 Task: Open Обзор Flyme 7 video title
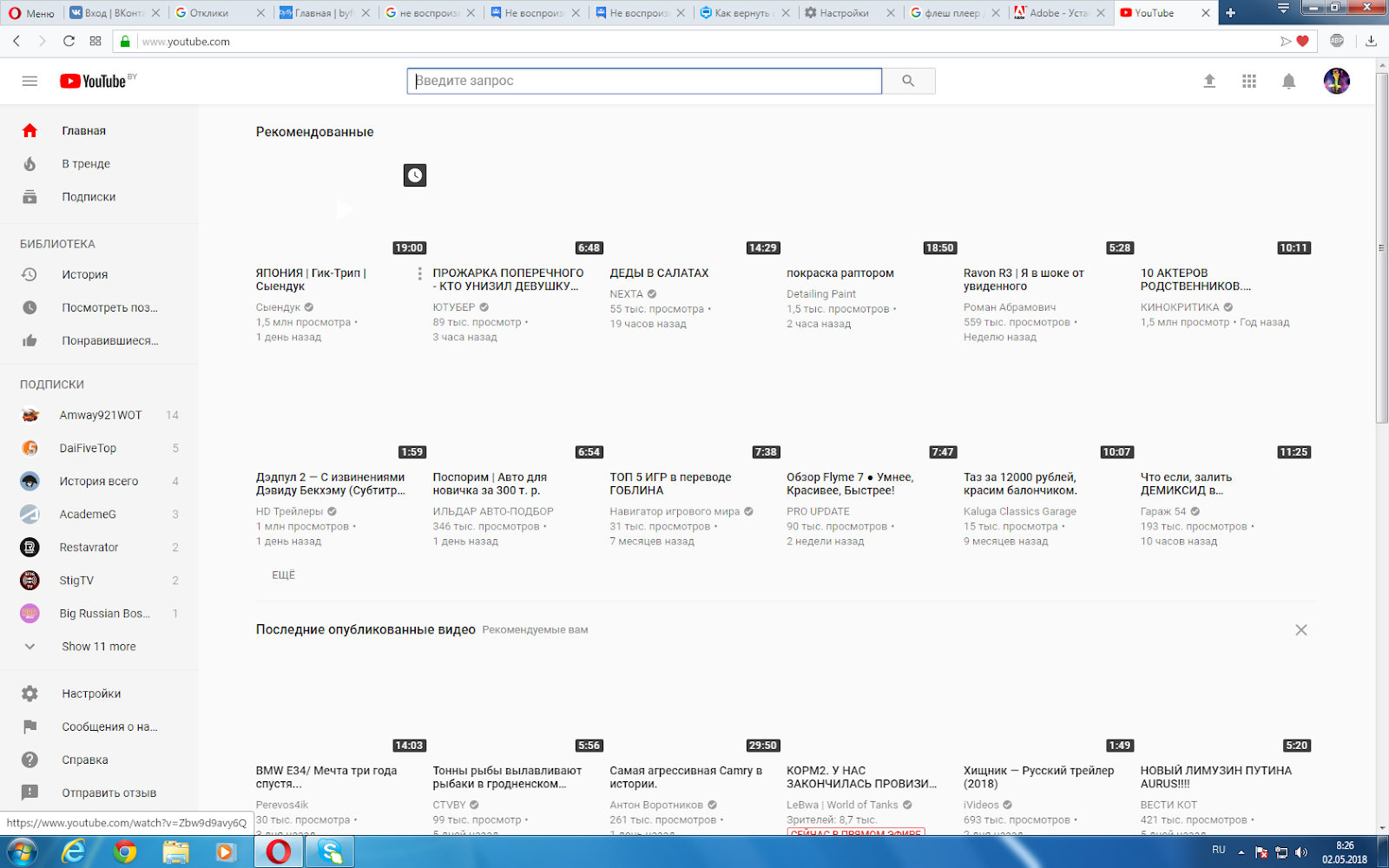pos(850,483)
